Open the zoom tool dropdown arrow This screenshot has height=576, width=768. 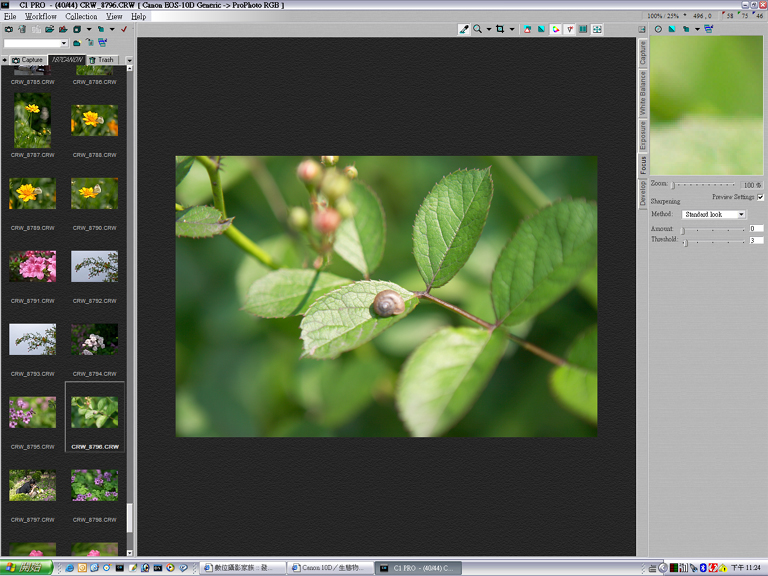pyautogui.click(x=488, y=29)
